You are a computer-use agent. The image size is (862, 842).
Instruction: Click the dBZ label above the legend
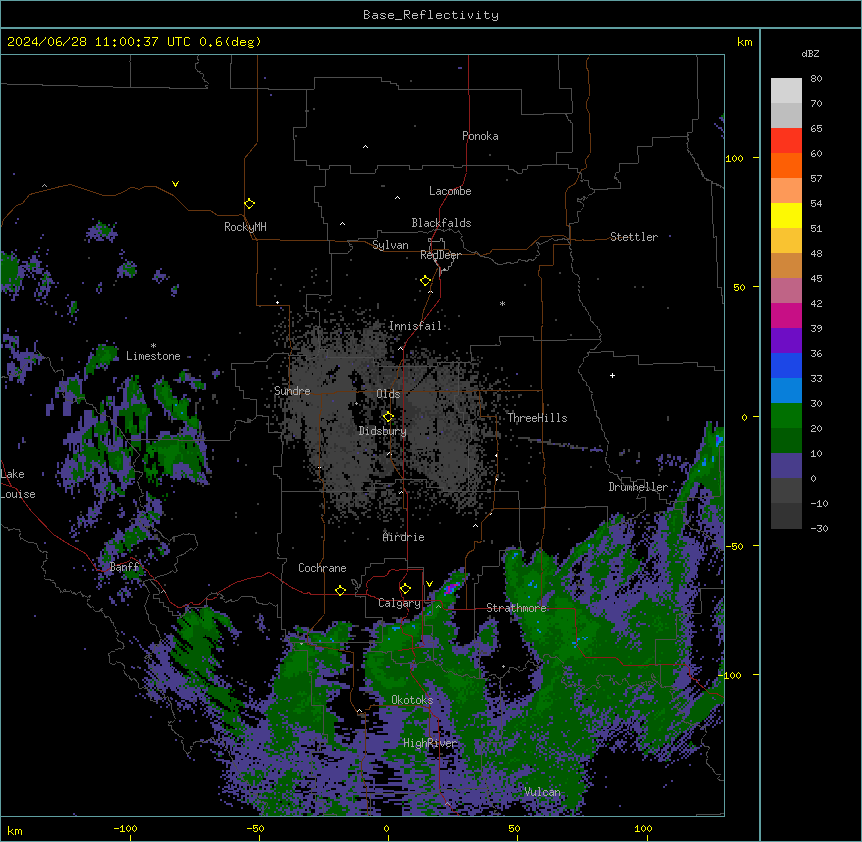point(810,53)
